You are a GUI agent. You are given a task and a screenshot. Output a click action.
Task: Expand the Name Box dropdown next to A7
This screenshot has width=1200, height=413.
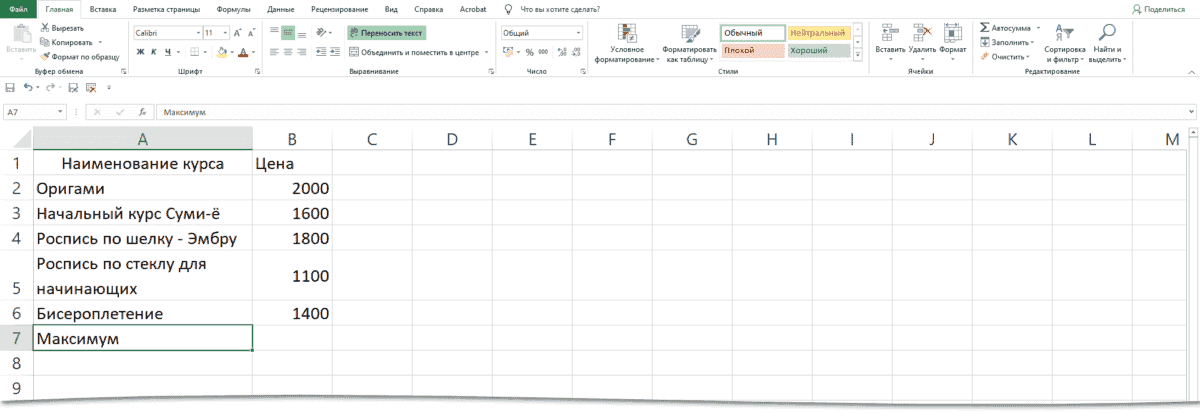(61, 113)
